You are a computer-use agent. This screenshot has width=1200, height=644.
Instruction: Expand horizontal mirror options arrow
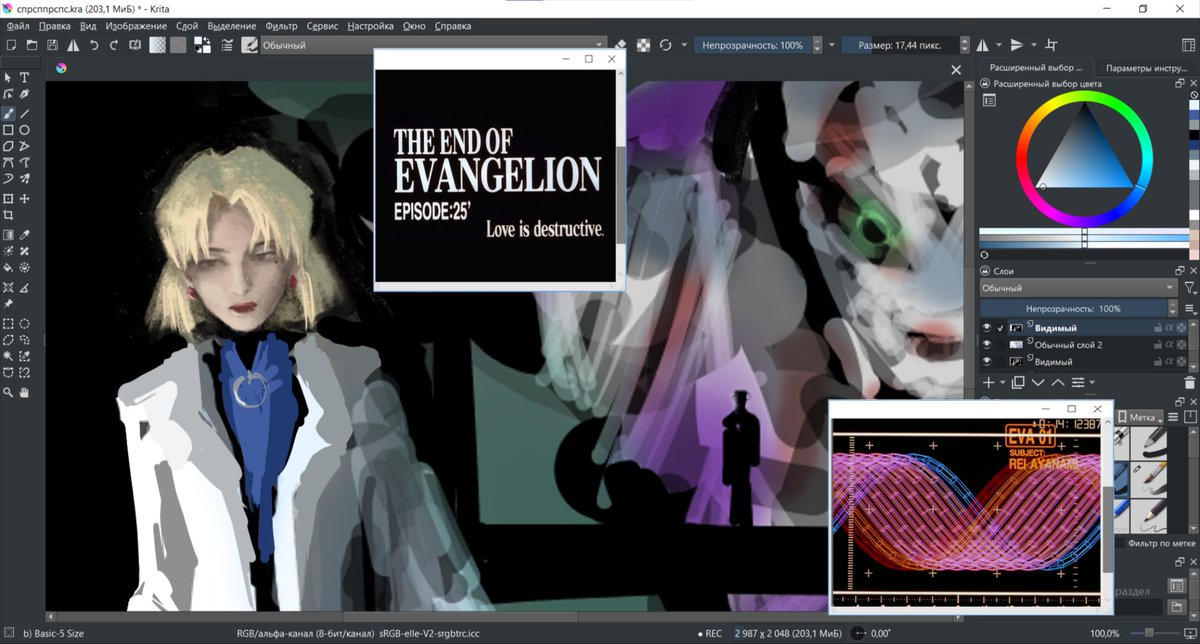(997, 45)
